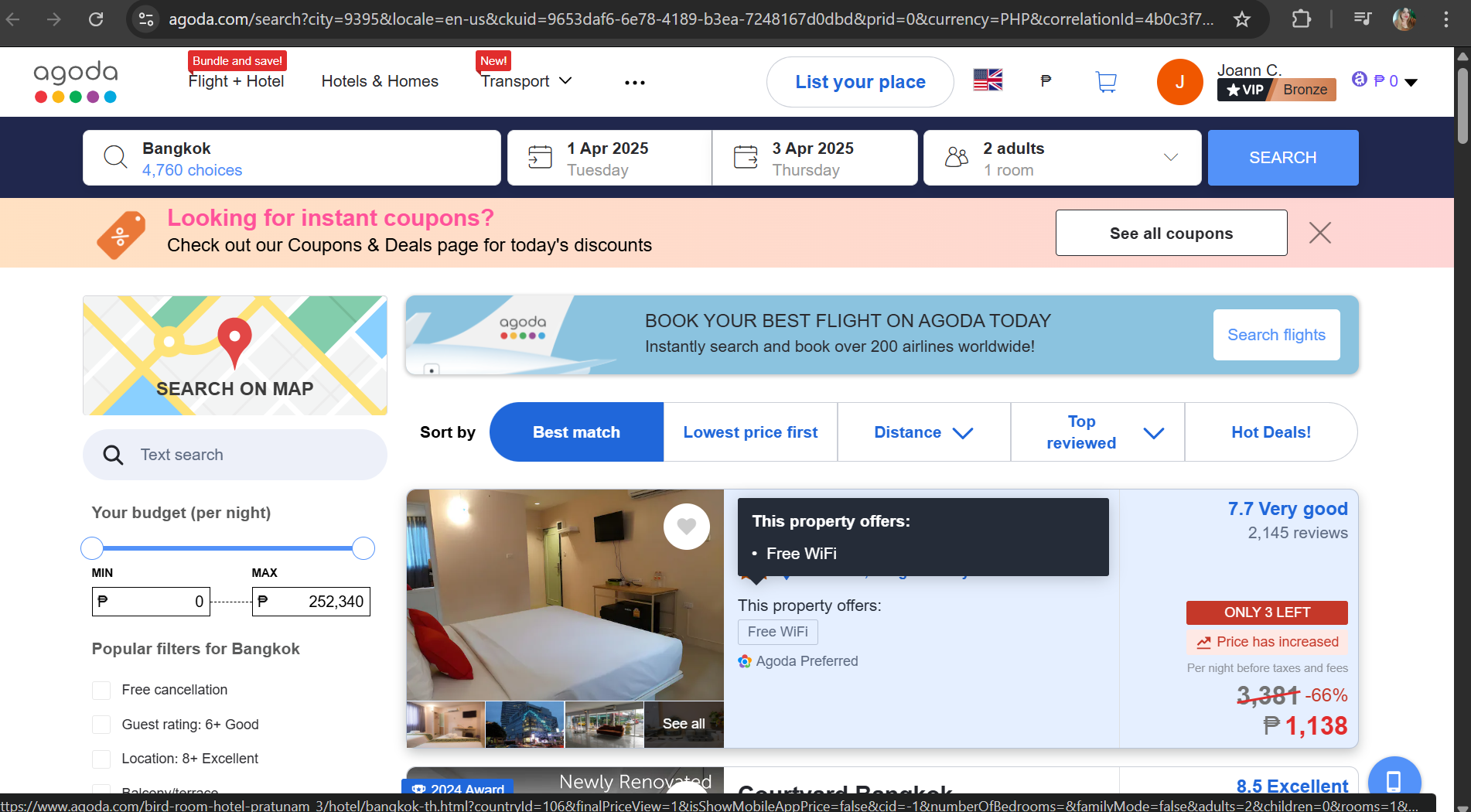The width and height of the screenshot is (1471, 812).
Task: Click the text search magnifier icon
Action: coord(113,455)
